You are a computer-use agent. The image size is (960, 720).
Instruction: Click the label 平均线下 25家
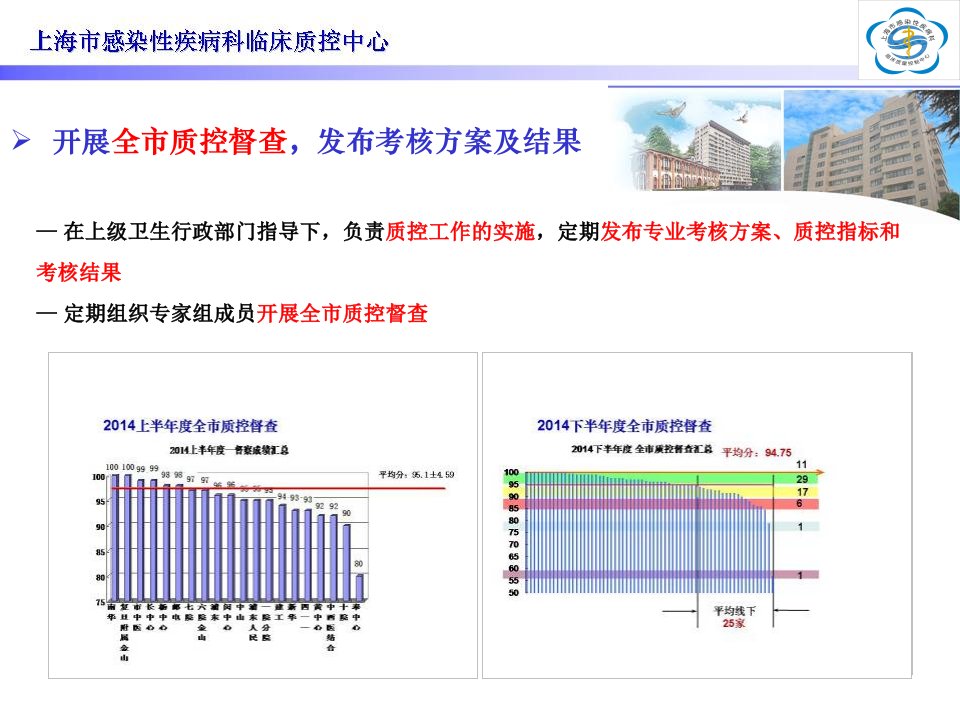click(x=734, y=617)
